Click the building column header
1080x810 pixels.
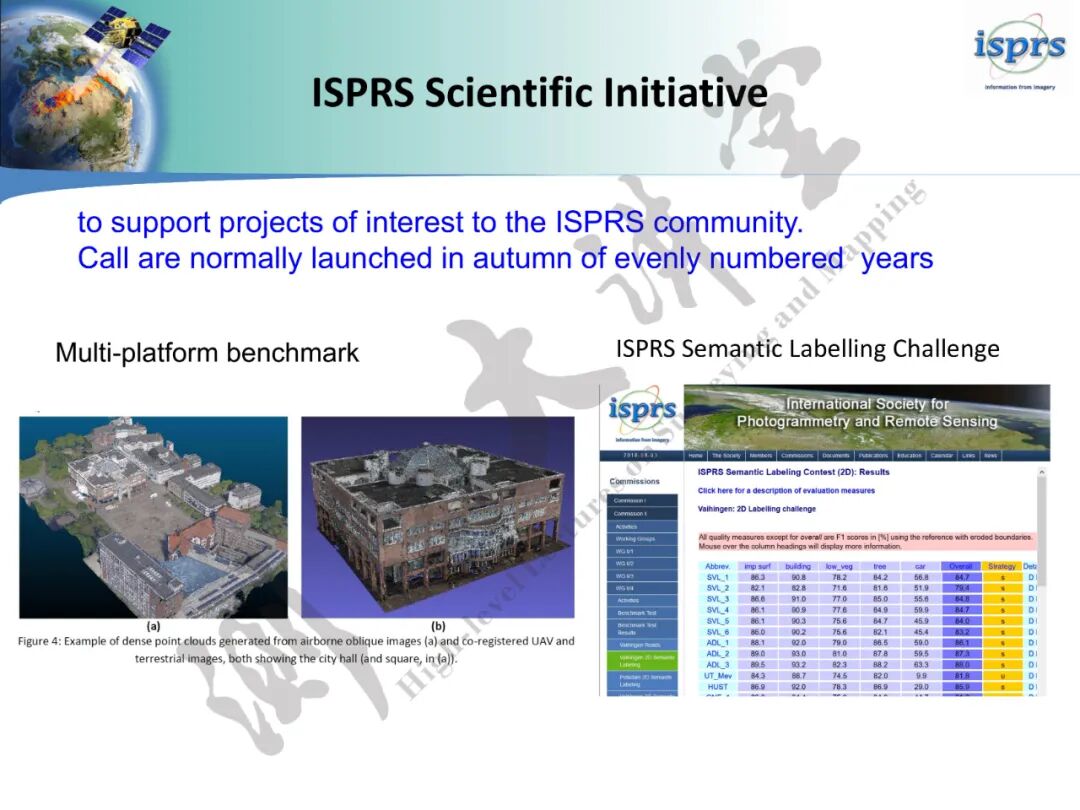click(798, 566)
